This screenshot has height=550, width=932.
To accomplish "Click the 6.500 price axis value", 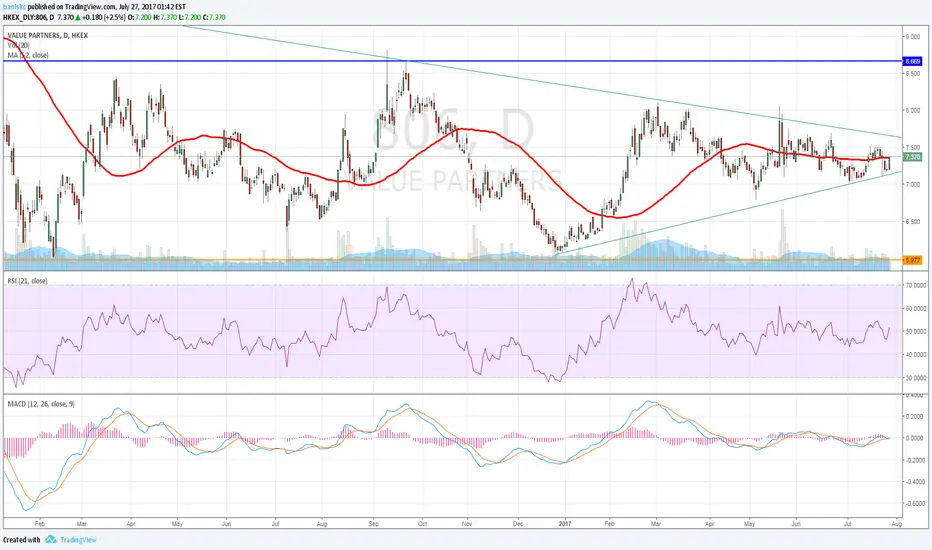I will [x=912, y=222].
